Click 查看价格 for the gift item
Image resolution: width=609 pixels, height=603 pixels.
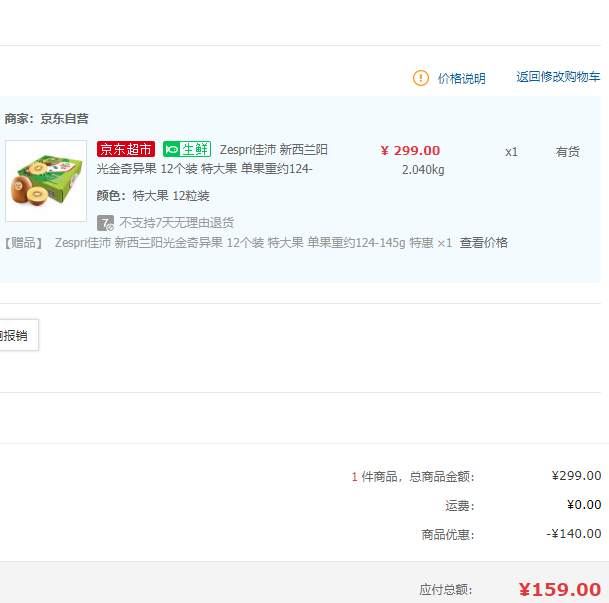(x=484, y=243)
